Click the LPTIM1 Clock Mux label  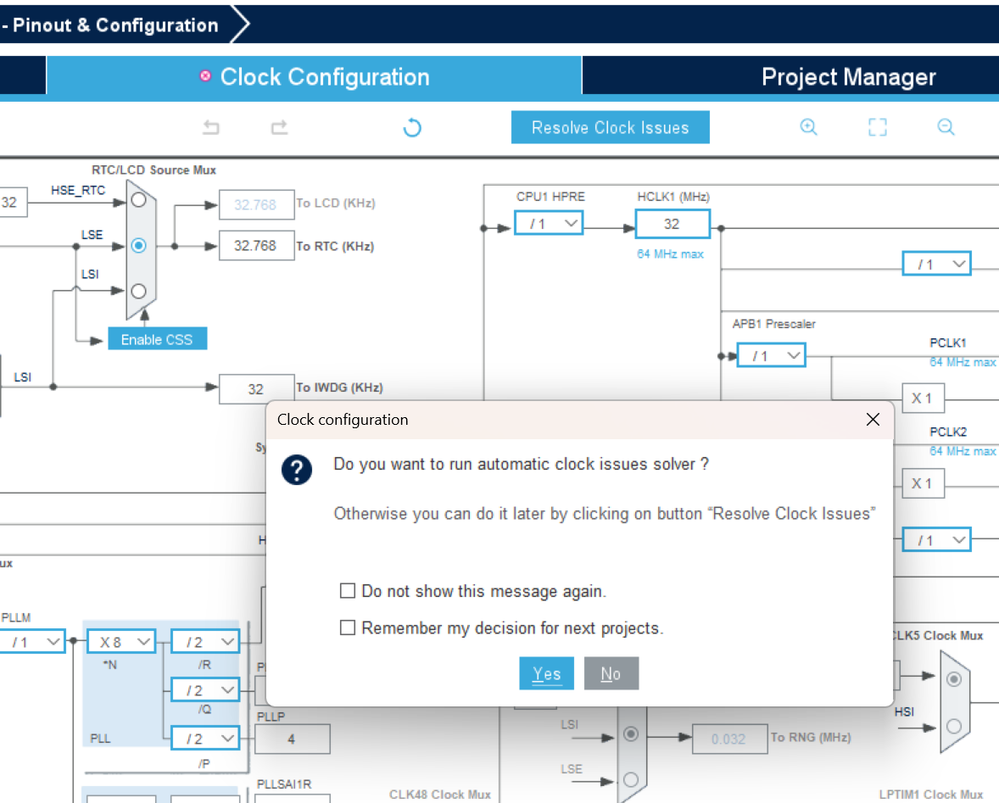pos(931,795)
